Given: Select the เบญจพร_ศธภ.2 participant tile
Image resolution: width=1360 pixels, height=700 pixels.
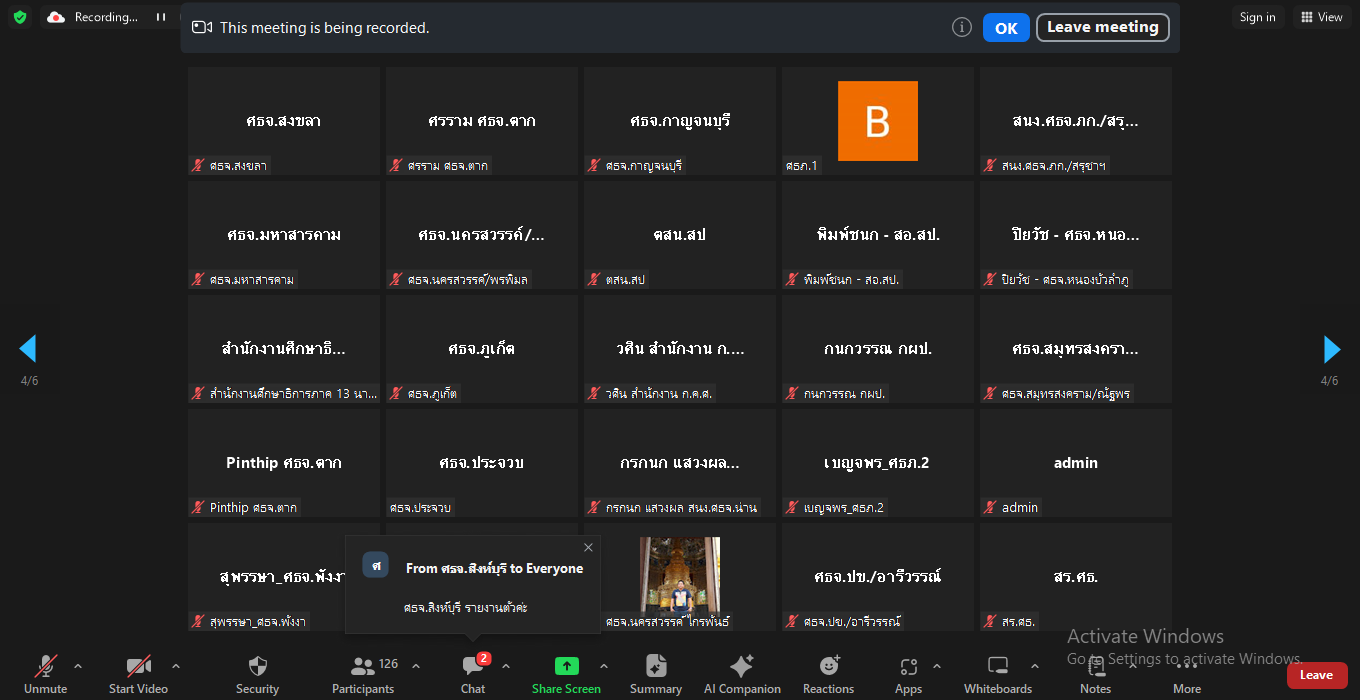Looking at the screenshot, I should coord(878,463).
